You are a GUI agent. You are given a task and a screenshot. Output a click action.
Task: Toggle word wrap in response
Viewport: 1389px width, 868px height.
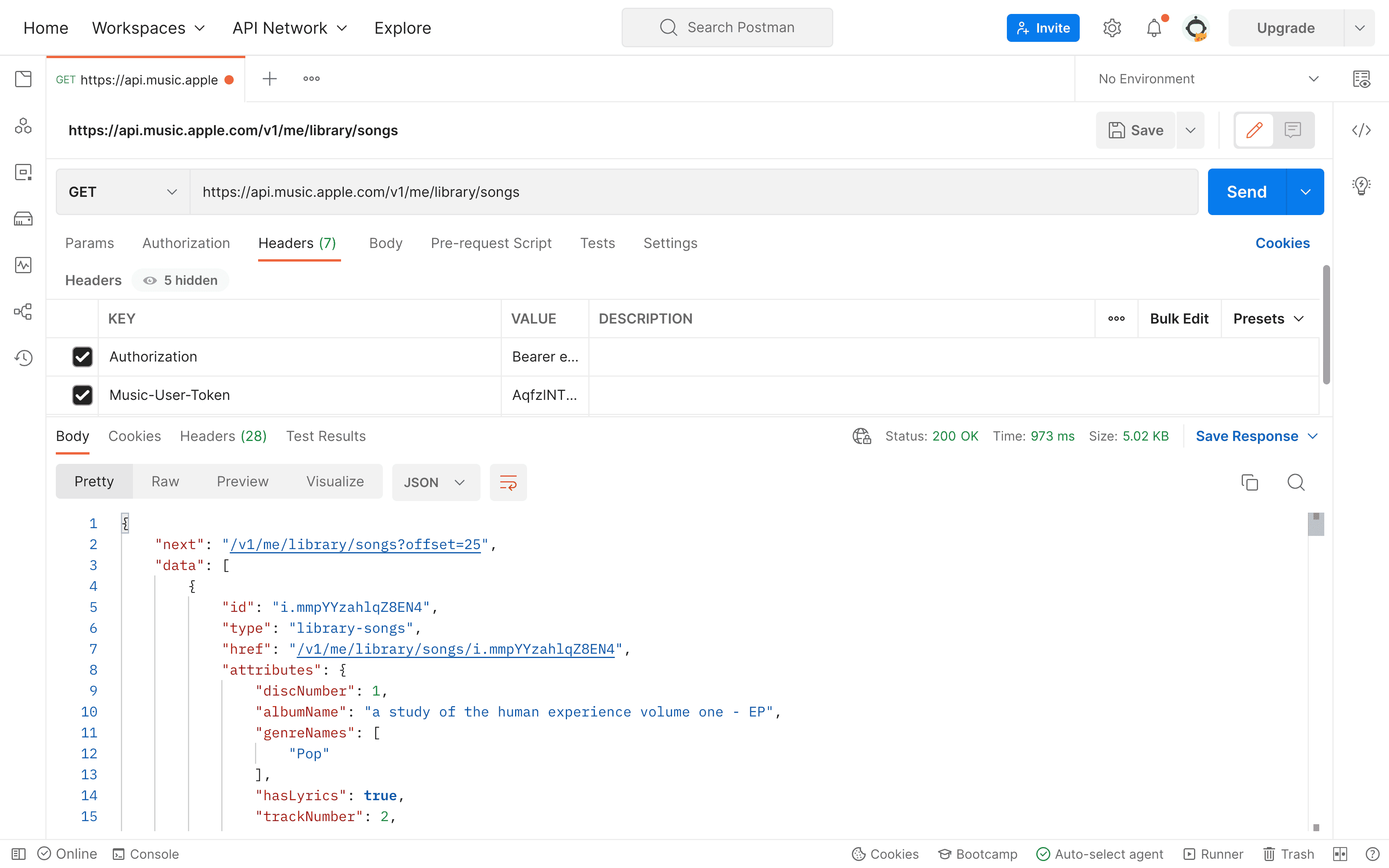[508, 482]
